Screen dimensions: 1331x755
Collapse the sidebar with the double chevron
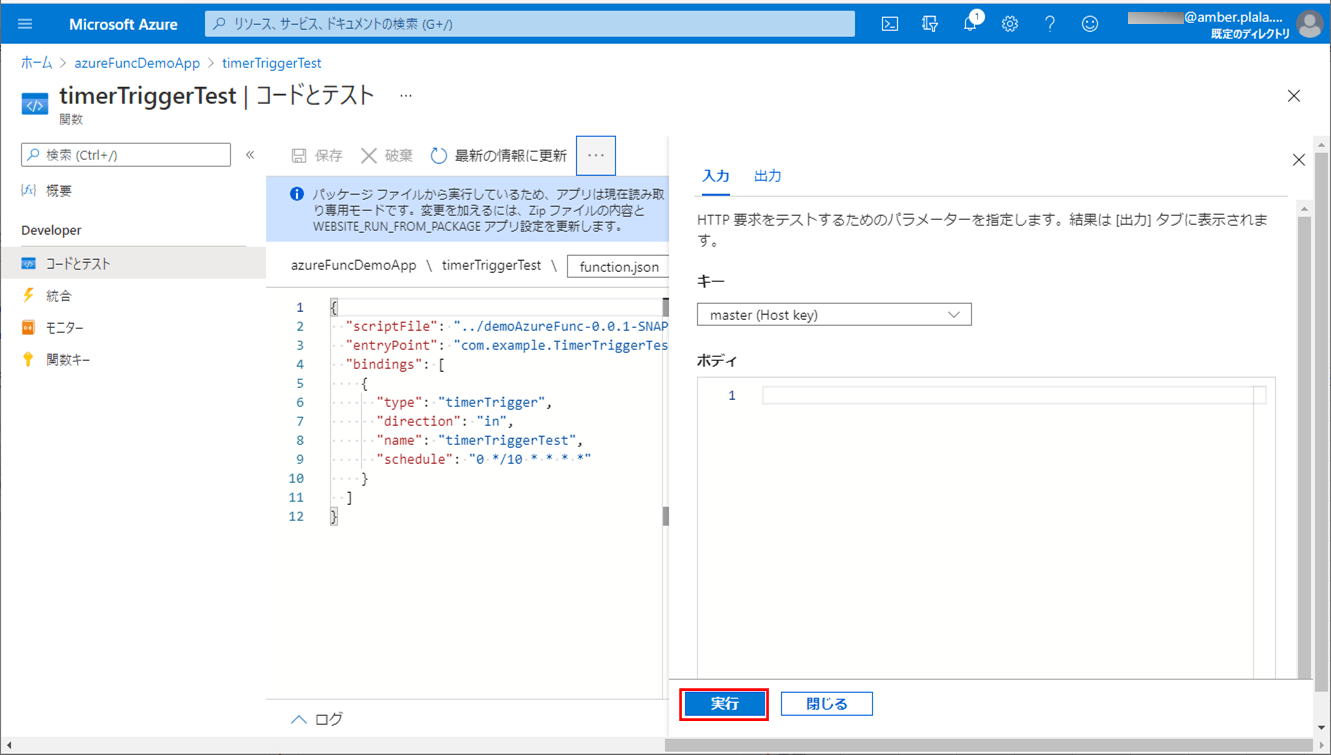pos(250,155)
